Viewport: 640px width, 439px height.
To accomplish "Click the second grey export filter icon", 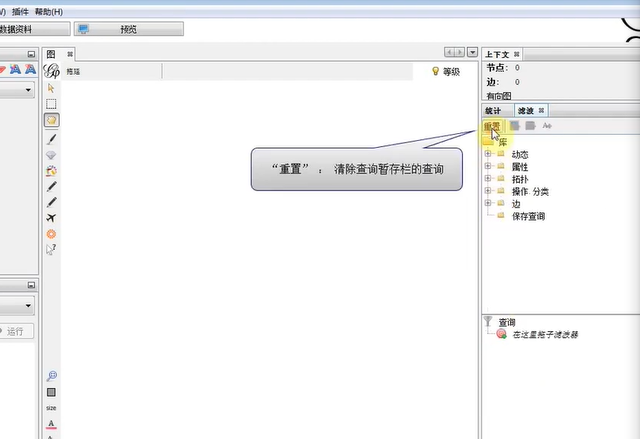I will 530,126.
